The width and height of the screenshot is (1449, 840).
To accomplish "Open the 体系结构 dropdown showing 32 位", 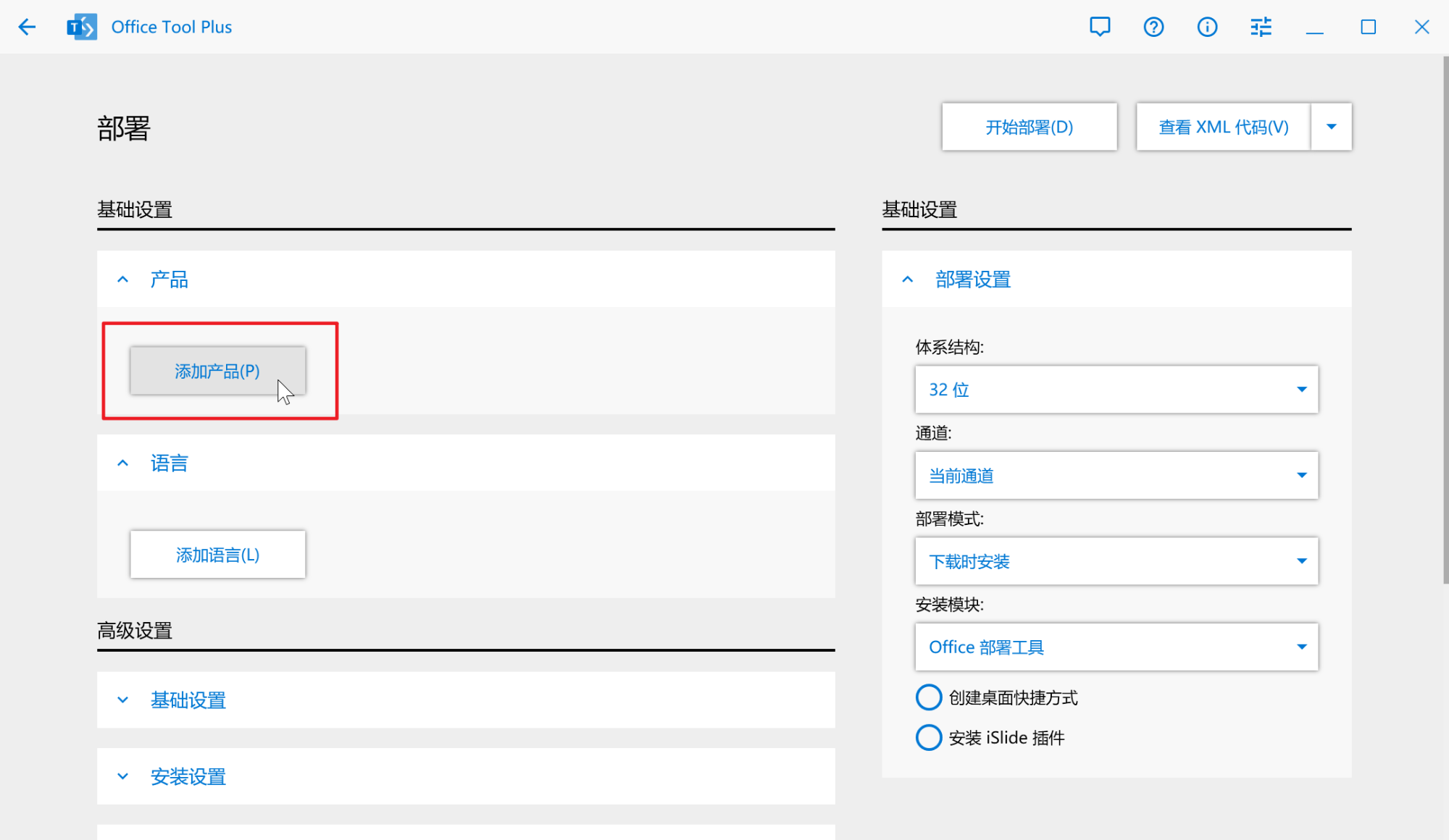I will [1116, 390].
